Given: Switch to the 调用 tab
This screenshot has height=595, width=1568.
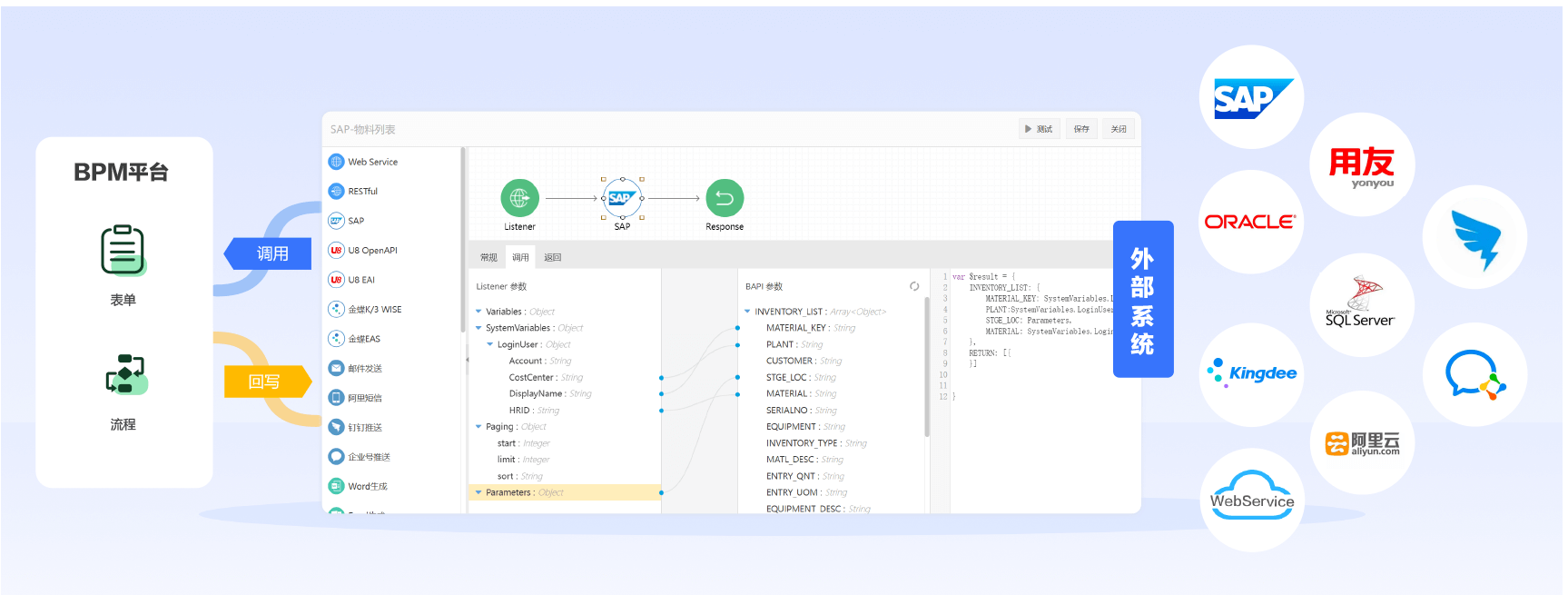Looking at the screenshot, I should pos(520,257).
